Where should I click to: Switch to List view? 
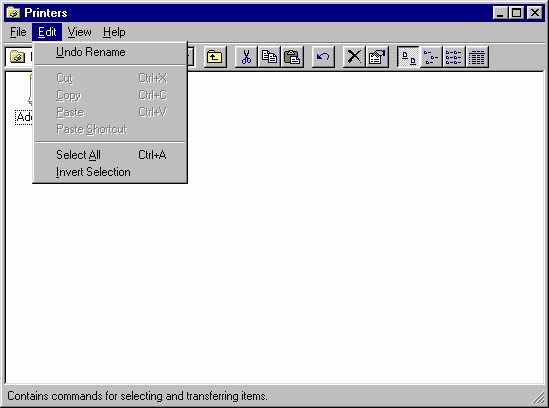click(454, 57)
